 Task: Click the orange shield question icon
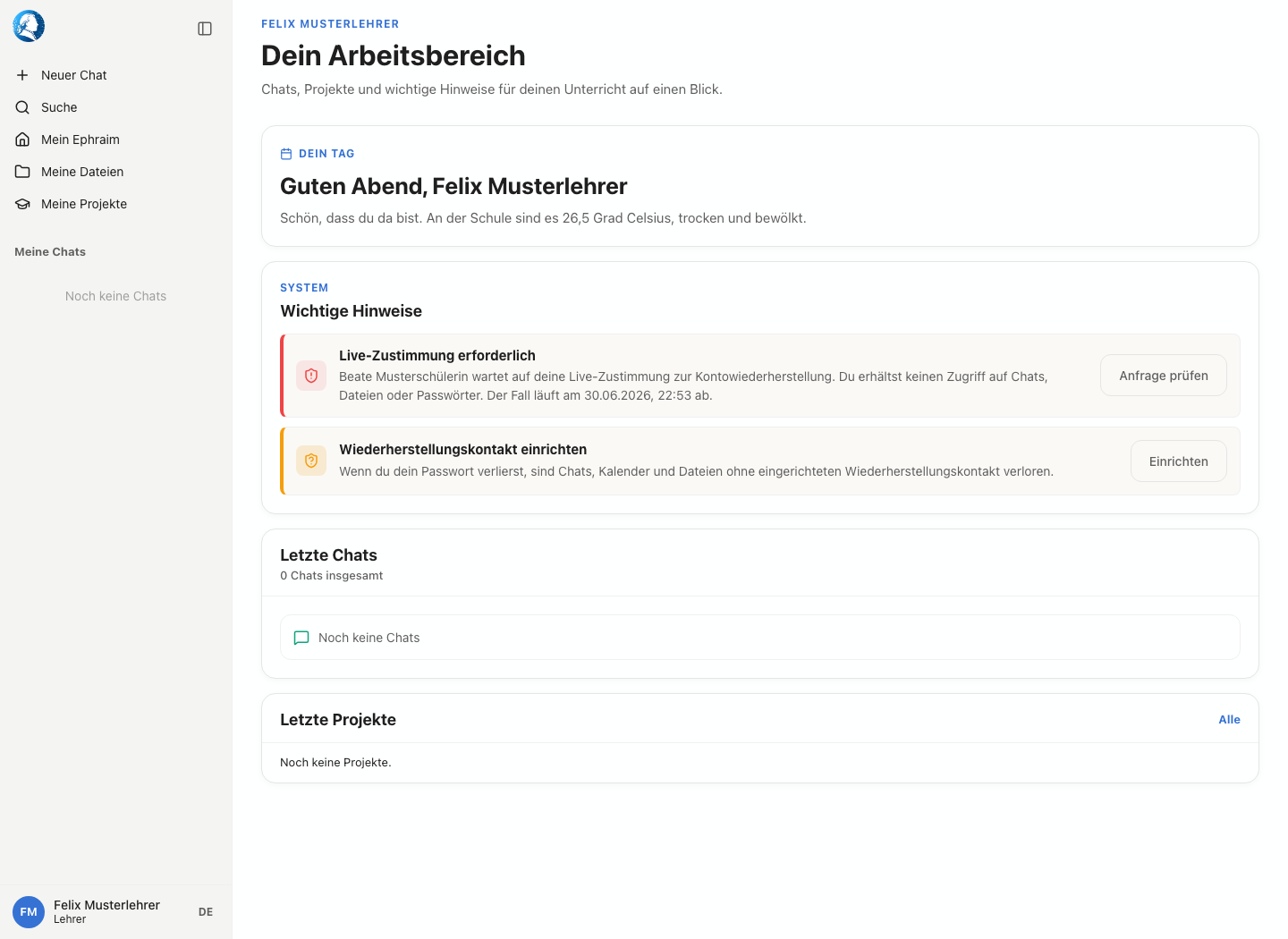pos(311,461)
